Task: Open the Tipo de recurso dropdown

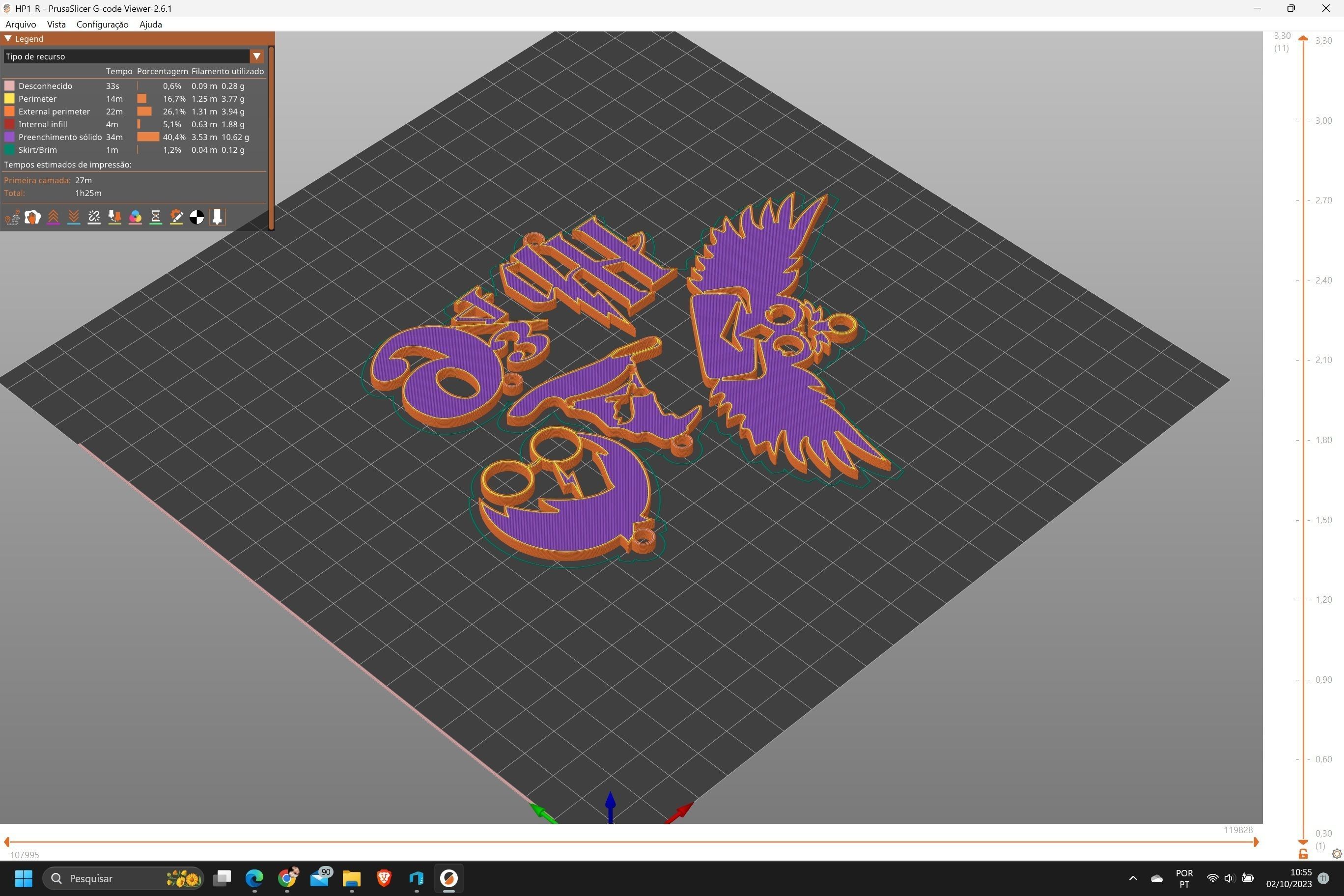Action: (134, 56)
